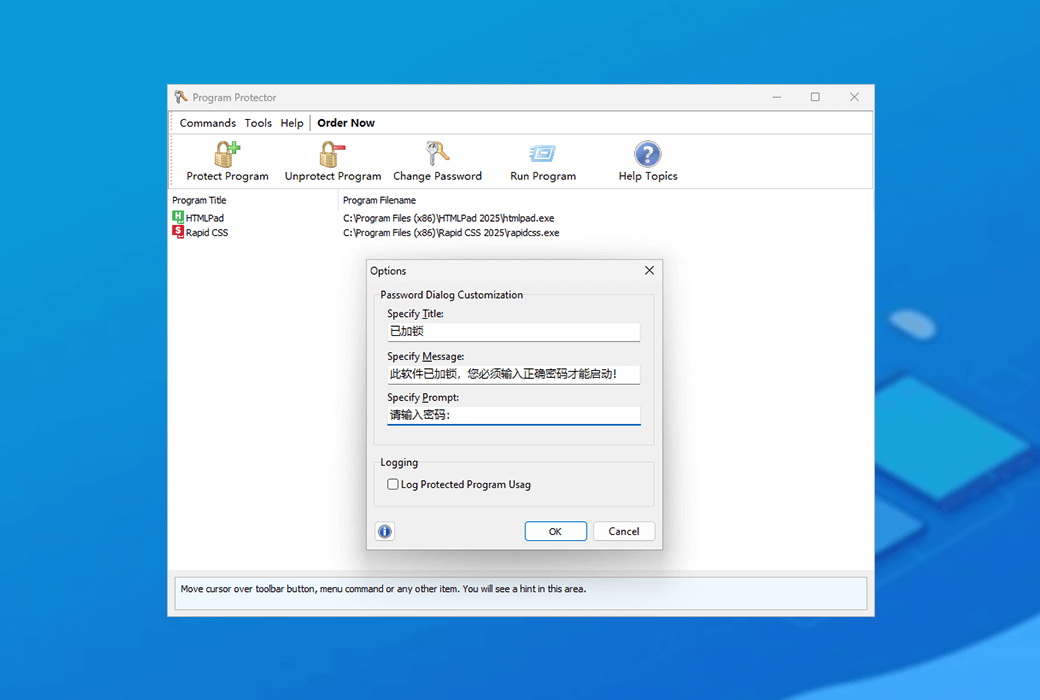Click the Specify Prompt input field
Image resolution: width=1040 pixels, height=700 pixels.
(x=513, y=415)
